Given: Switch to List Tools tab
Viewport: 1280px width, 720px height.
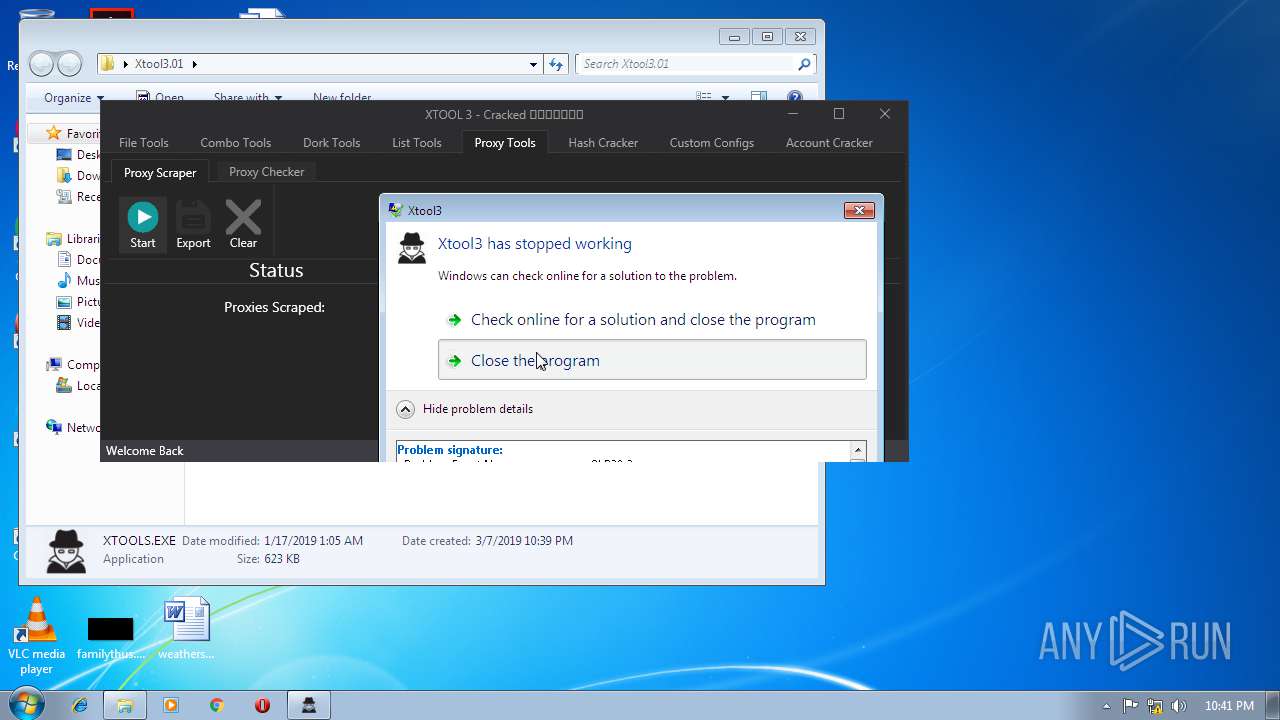Looking at the screenshot, I should (416, 143).
